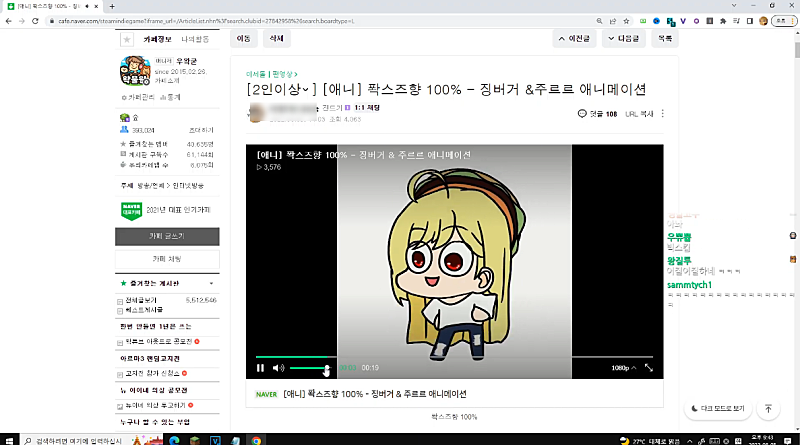
Task: Open the cafe profile image thumbnail
Action: [x=135, y=70]
